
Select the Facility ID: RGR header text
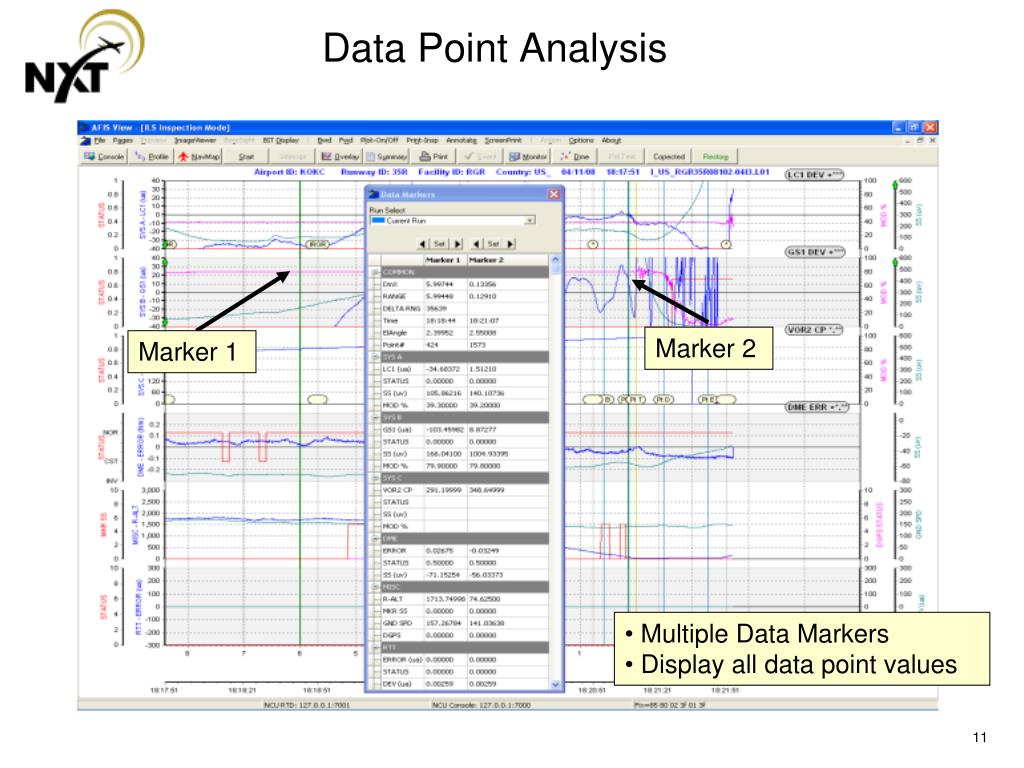coord(451,172)
